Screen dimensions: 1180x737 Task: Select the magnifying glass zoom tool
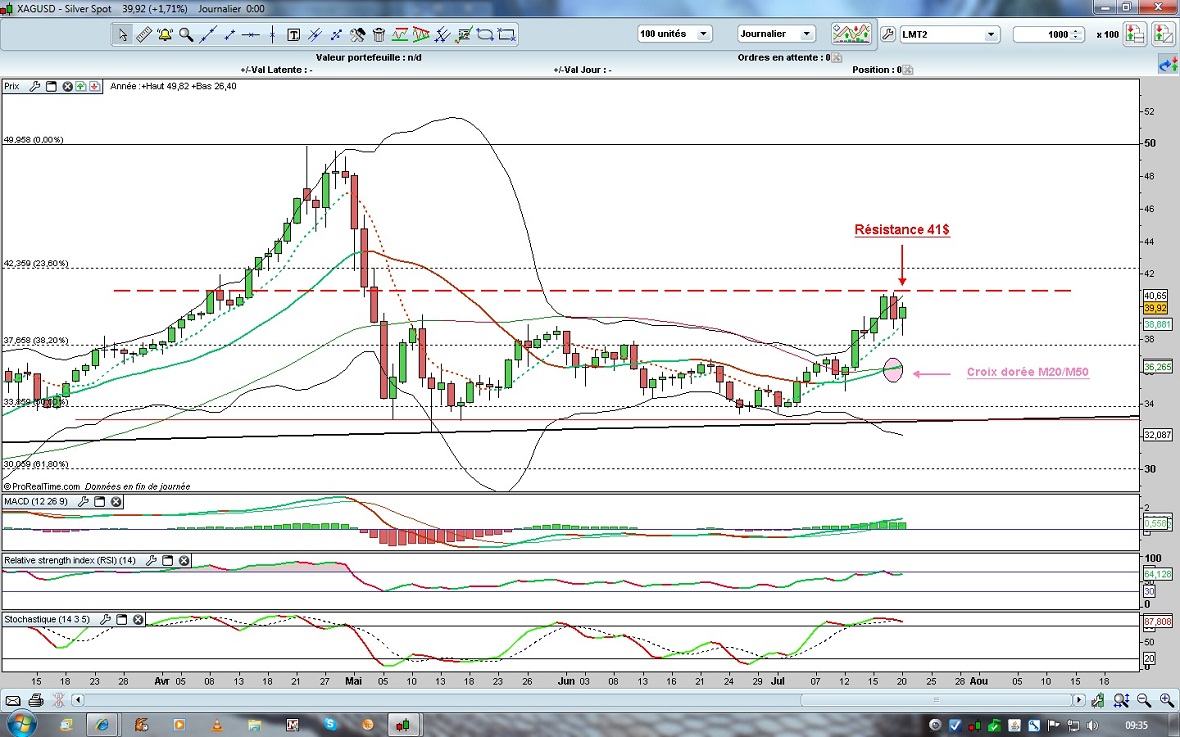[x=186, y=35]
